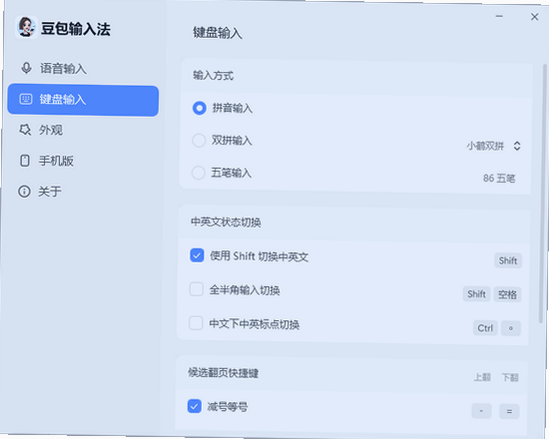This screenshot has width=549, height=439.
Task: Click the 下翻 column label
Action: tap(510, 377)
